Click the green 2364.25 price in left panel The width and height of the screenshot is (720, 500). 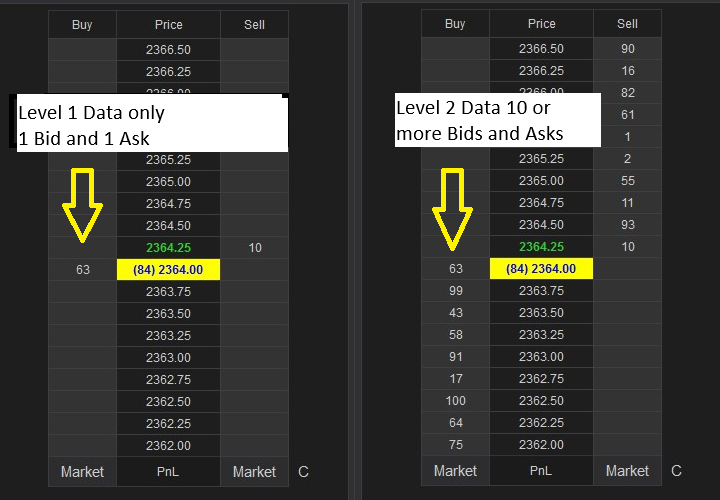tap(168, 247)
